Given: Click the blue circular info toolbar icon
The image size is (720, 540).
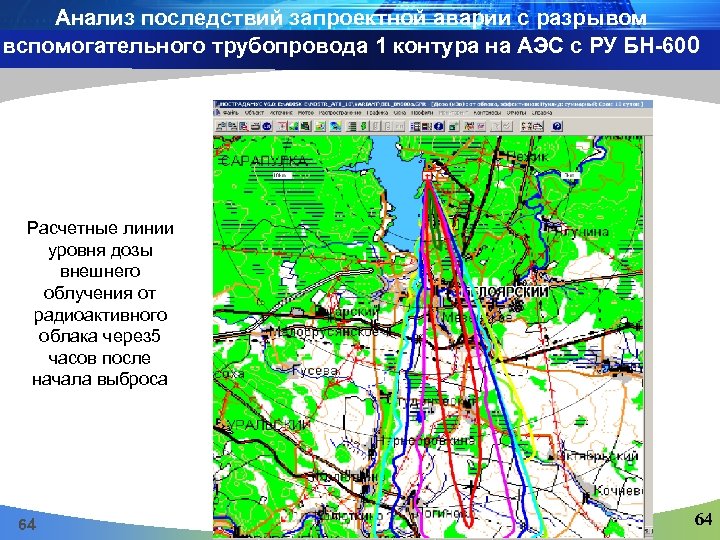Looking at the screenshot, I should 439,126.
